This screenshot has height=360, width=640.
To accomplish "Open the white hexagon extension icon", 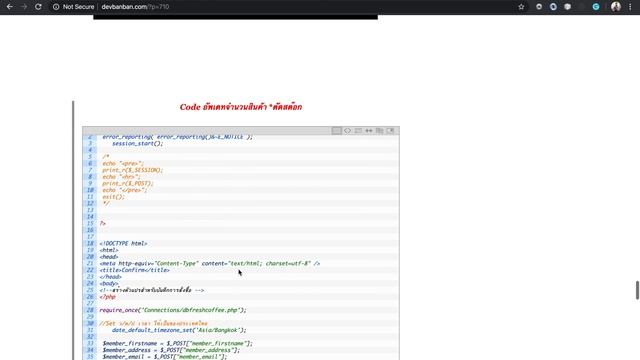I will [x=567, y=7].
